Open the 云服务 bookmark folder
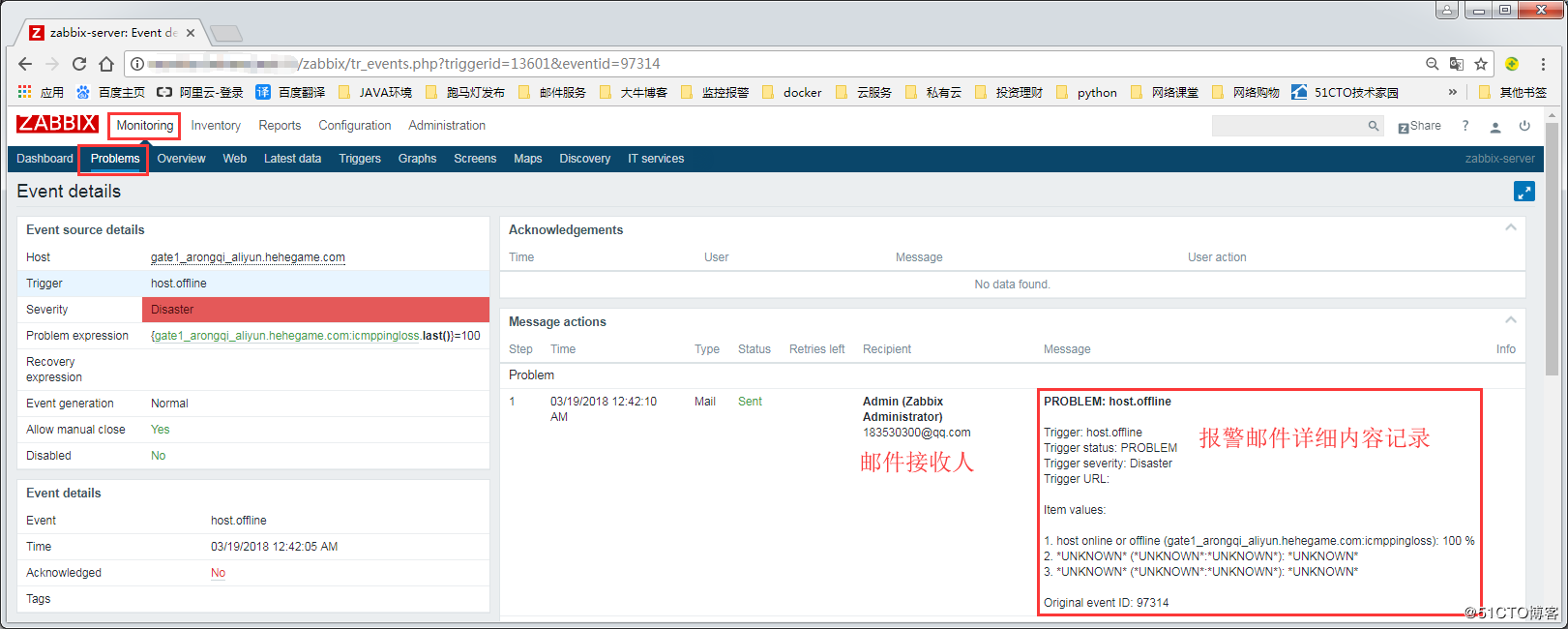Image resolution: width=1568 pixels, height=629 pixels. (x=863, y=93)
